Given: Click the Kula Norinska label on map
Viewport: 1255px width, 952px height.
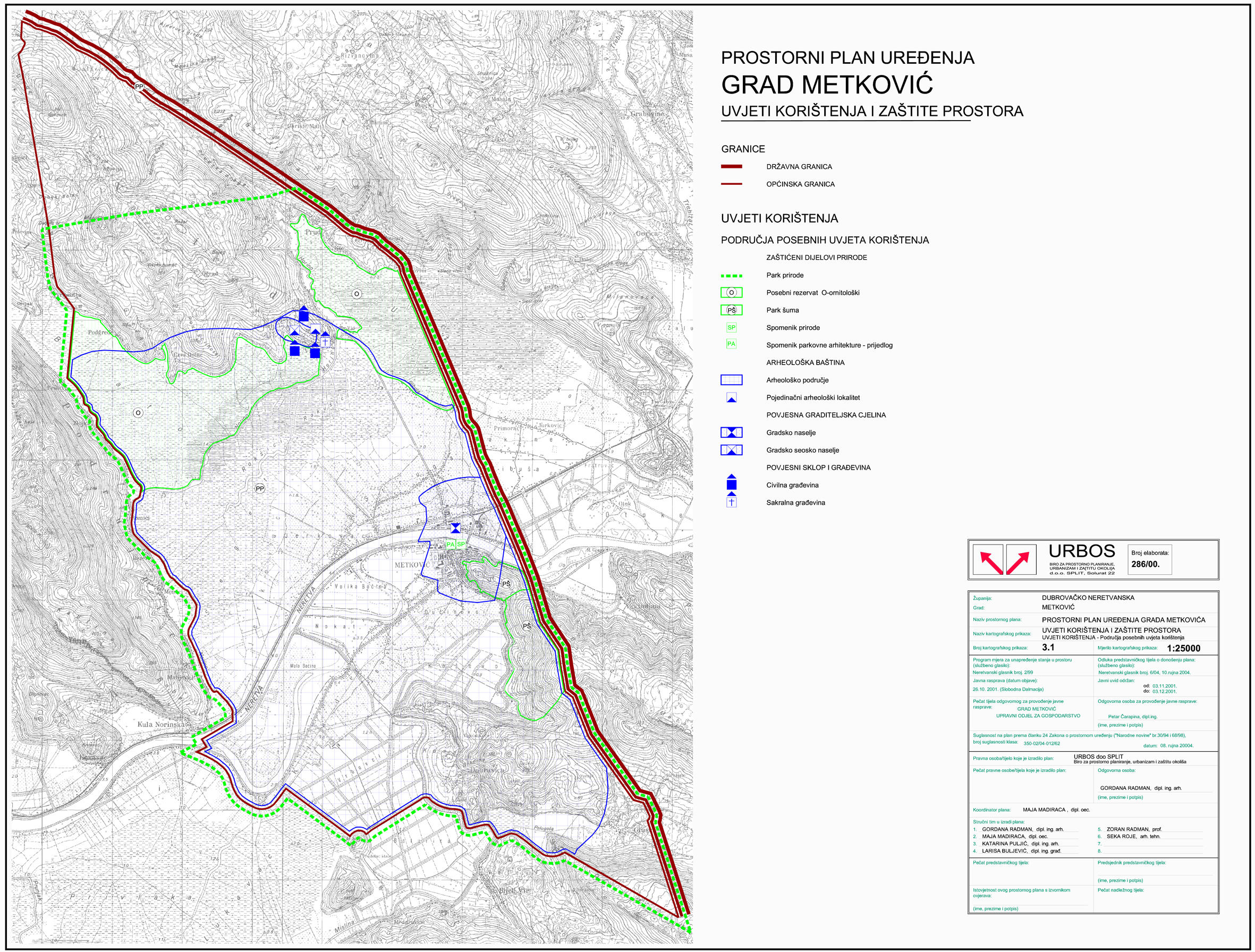Looking at the screenshot, I should click(x=162, y=725).
